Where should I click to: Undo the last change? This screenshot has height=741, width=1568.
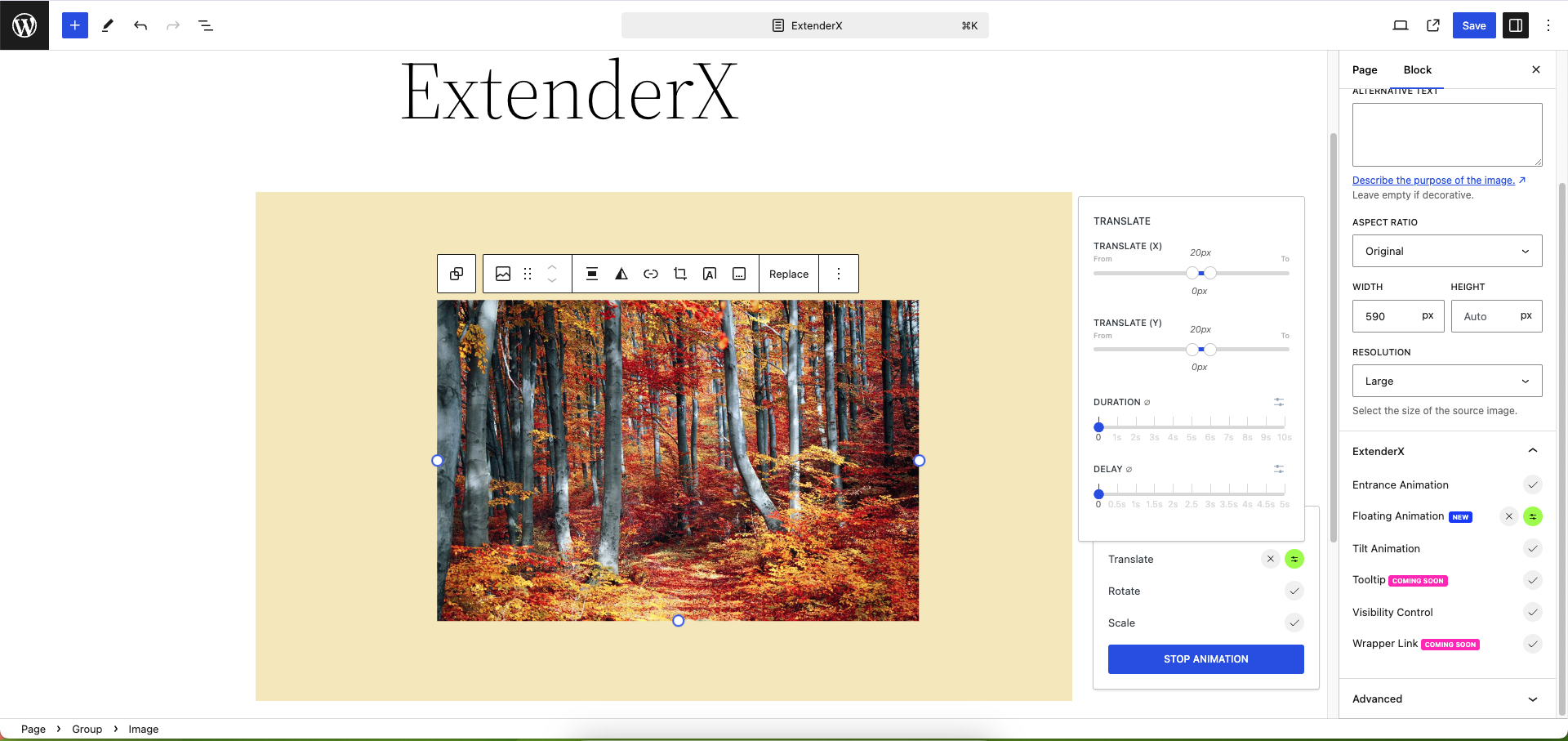(140, 25)
